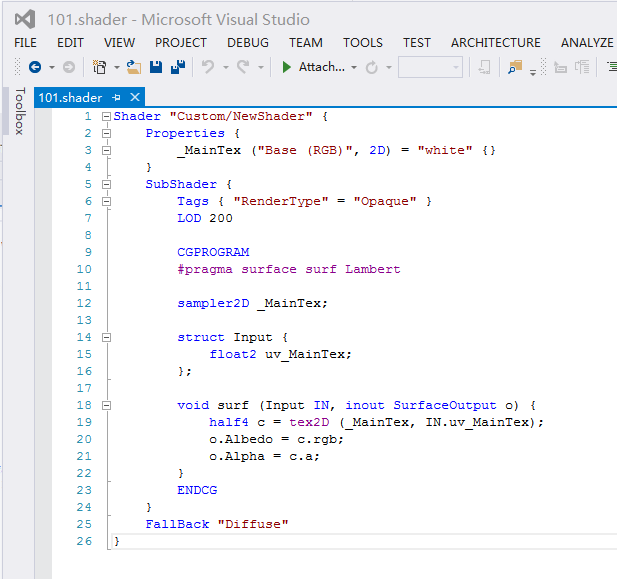Viewport: 617px width, 579px height.
Task: Open the refresh button dropdown arrow
Action: [388, 68]
